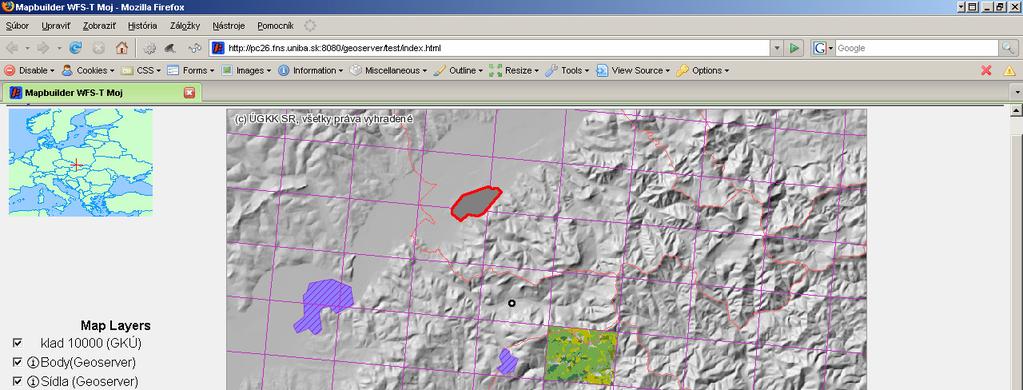This screenshot has width=1023, height=390.
Task: Click the info icon next to Body(Geoserver)
Action: [x=33, y=363]
